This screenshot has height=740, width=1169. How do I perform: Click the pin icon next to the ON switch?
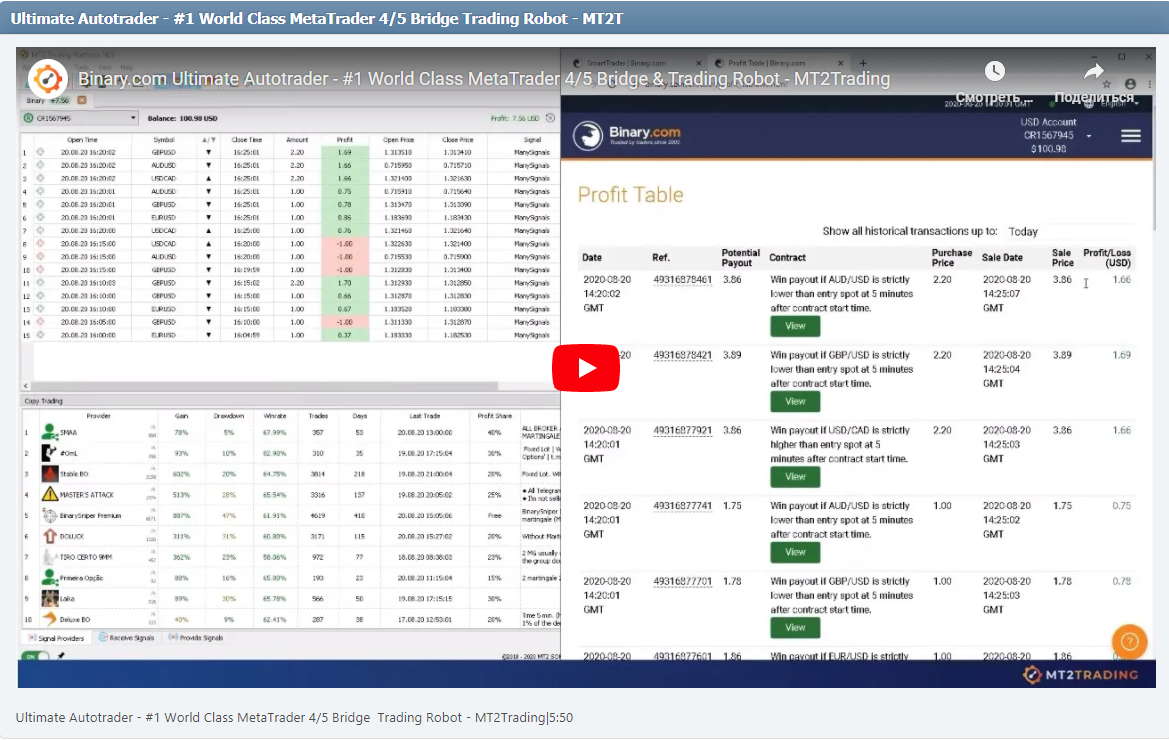[61, 656]
